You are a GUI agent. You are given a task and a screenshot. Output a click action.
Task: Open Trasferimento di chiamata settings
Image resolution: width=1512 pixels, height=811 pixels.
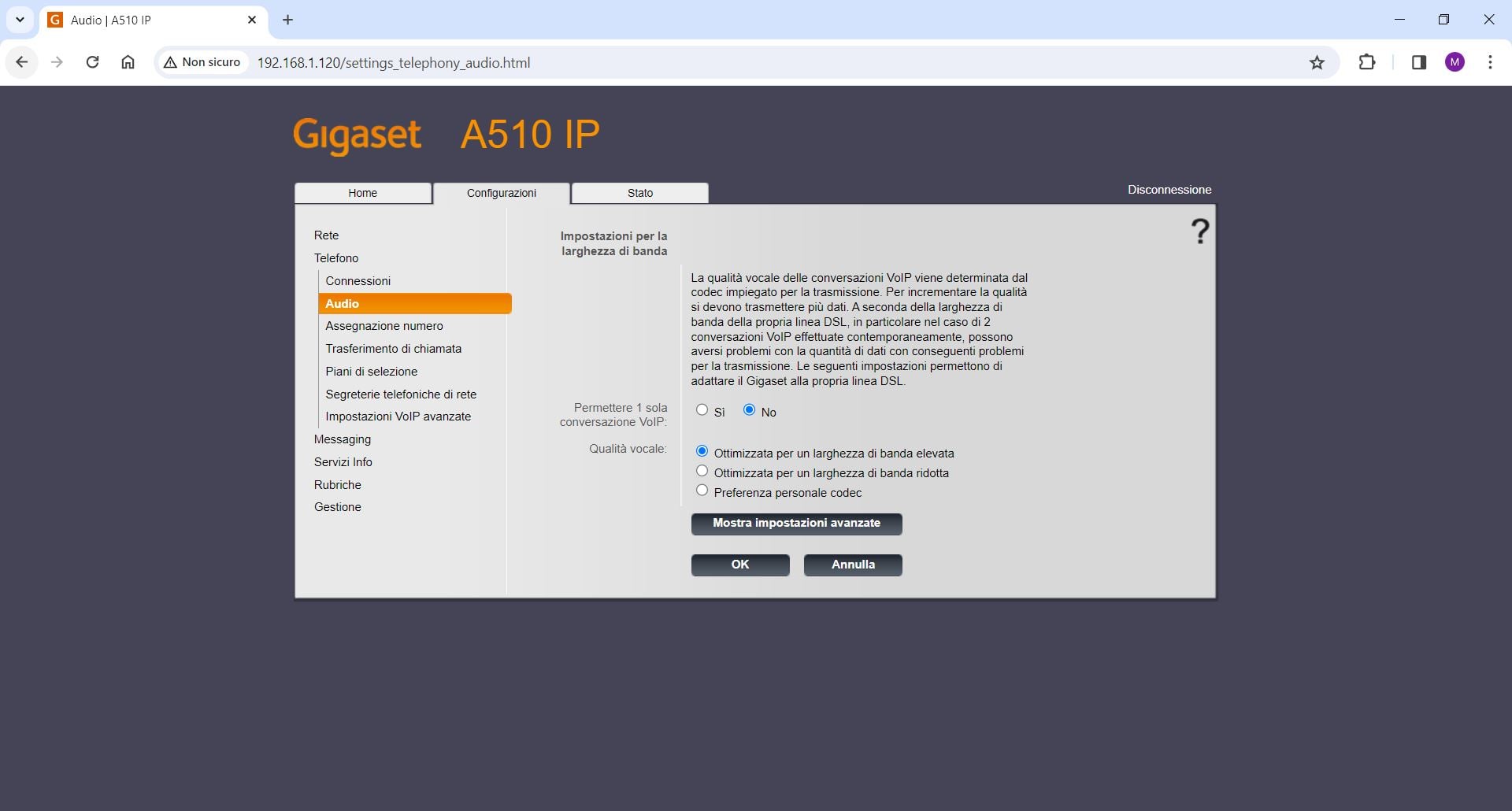[x=394, y=349]
